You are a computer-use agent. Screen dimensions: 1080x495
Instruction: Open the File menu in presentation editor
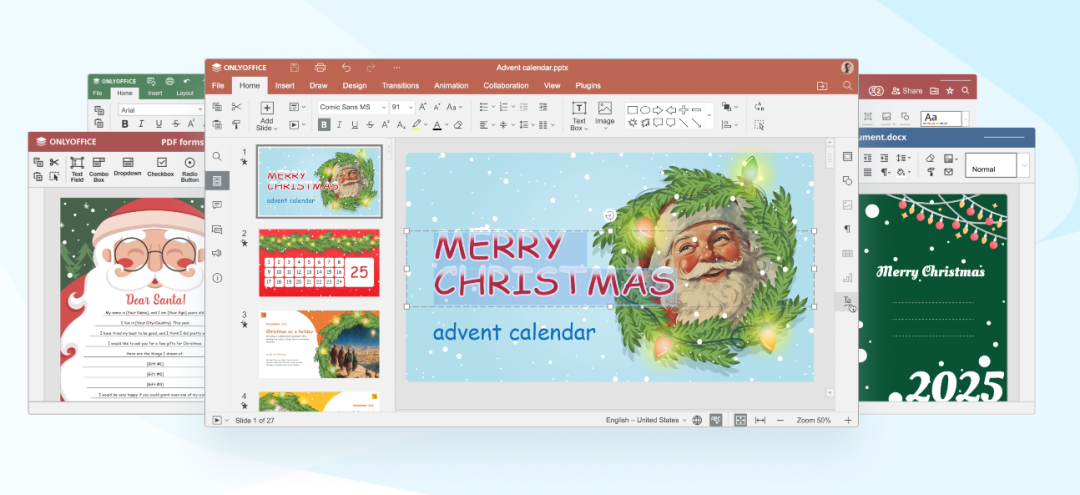[218, 86]
